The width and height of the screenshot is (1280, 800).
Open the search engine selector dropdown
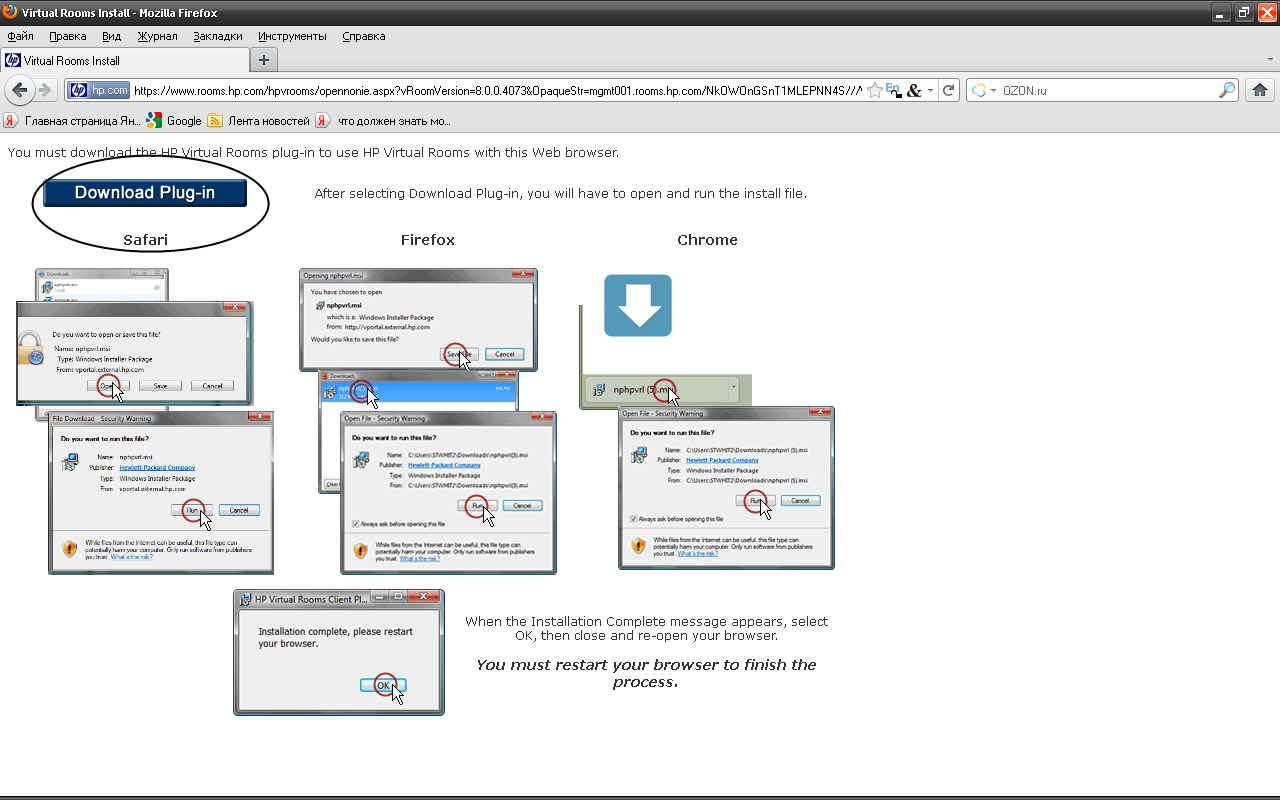coord(984,90)
